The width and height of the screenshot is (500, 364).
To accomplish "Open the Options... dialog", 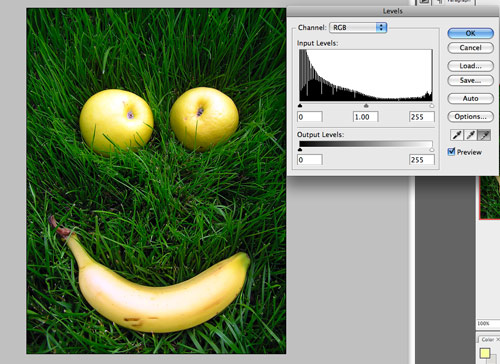I will [470, 116].
